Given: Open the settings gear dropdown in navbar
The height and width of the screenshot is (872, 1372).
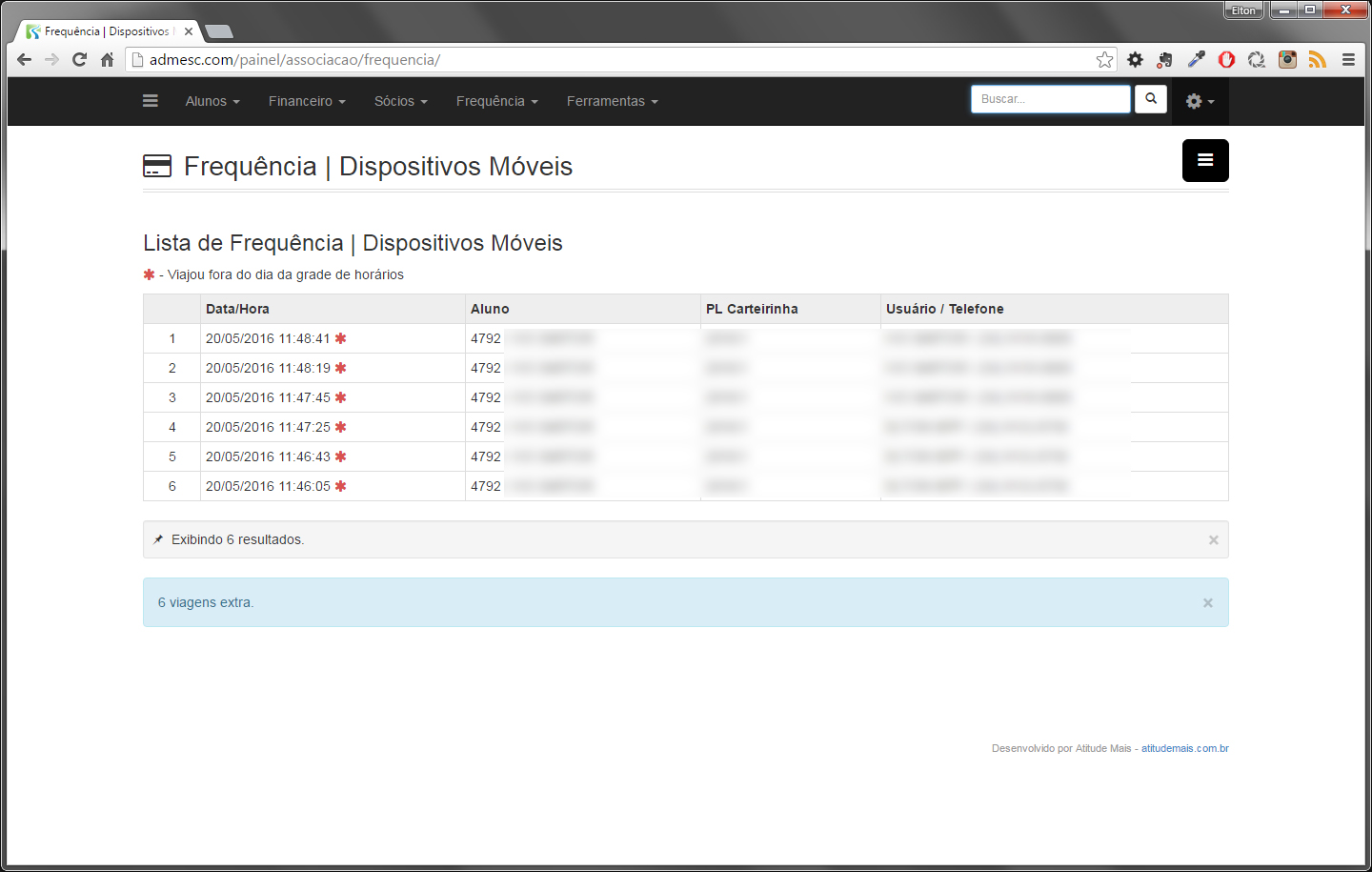Looking at the screenshot, I should 1199,101.
